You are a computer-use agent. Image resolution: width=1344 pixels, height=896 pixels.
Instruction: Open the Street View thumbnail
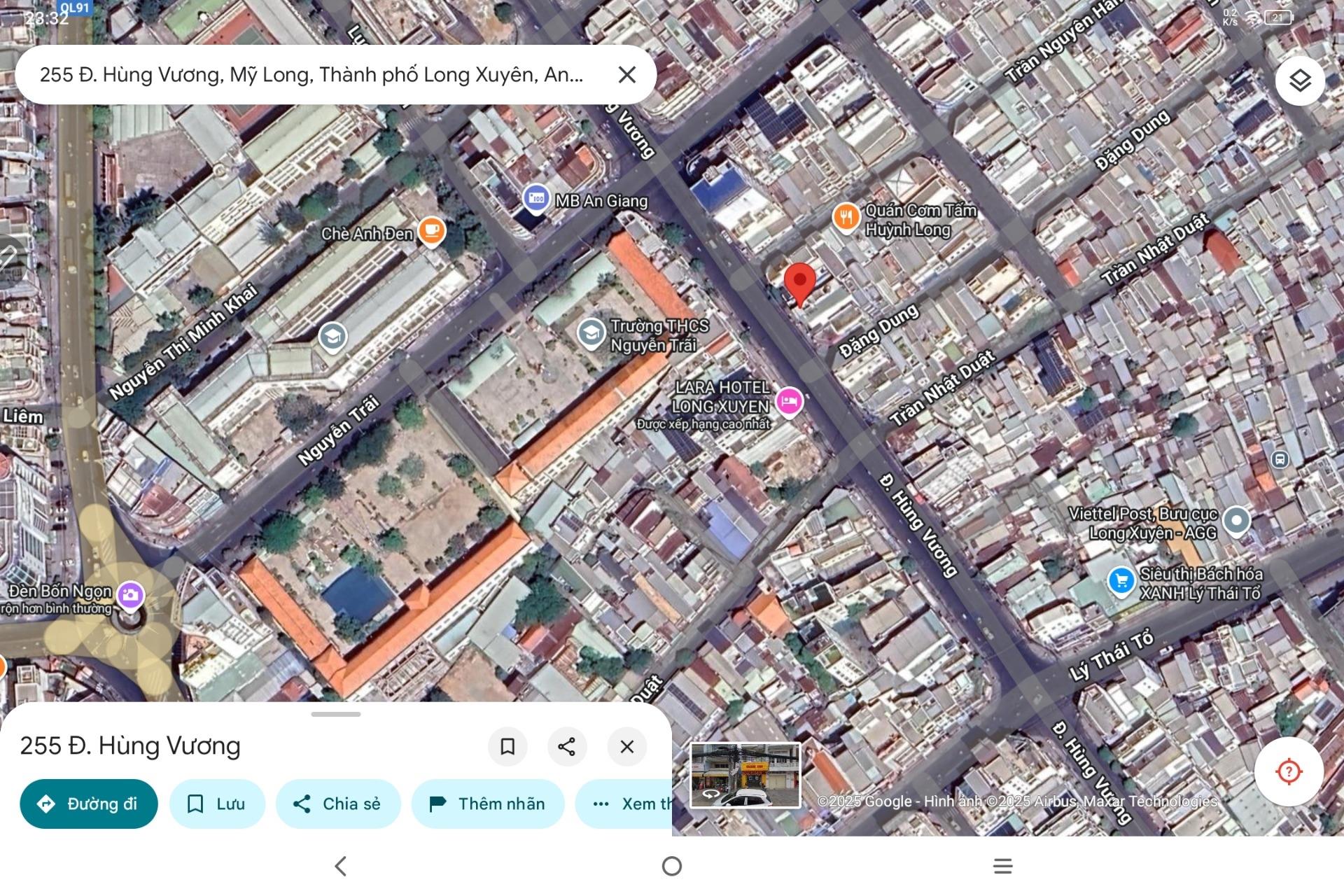pos(745,775)
